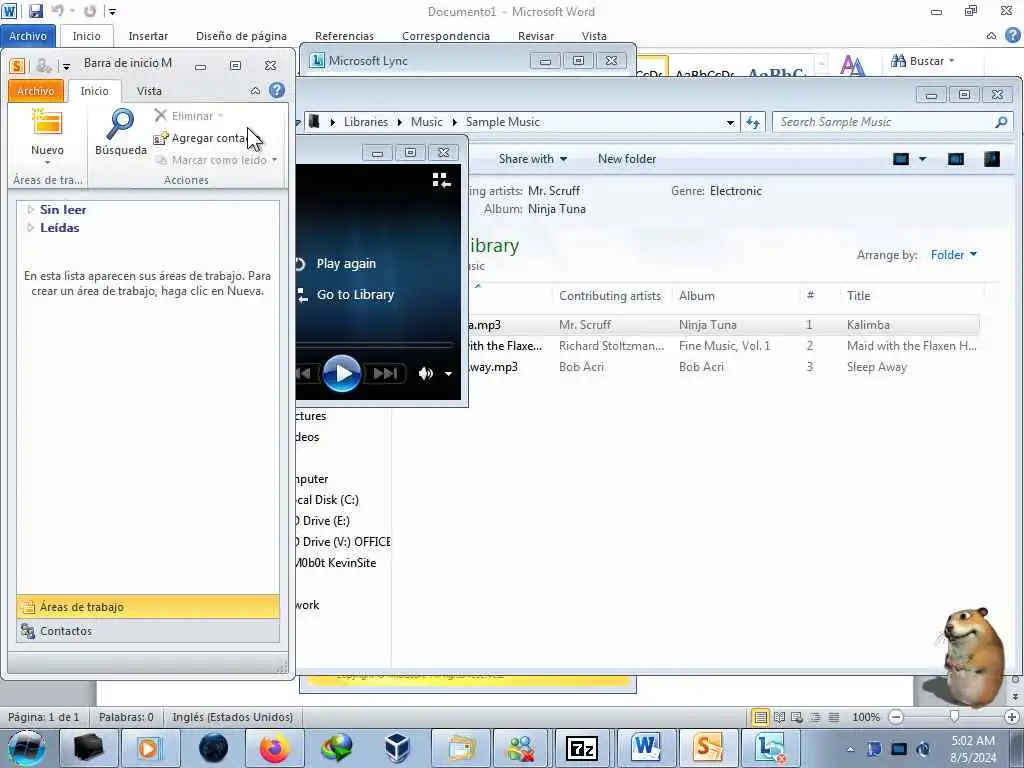Click Explorer help icon at toolbar end
Image resolution: width=1024 pixels, height=768 pixels.
tap(992, 159)
